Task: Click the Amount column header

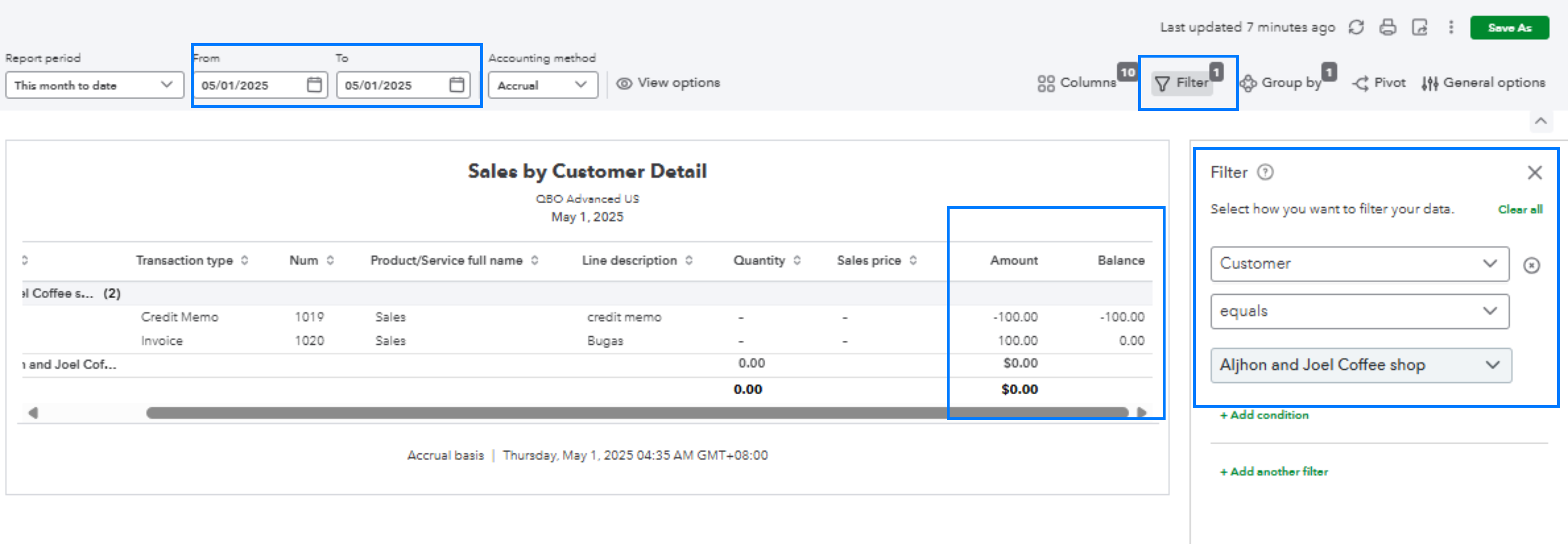Action: tap(1014, 260)
